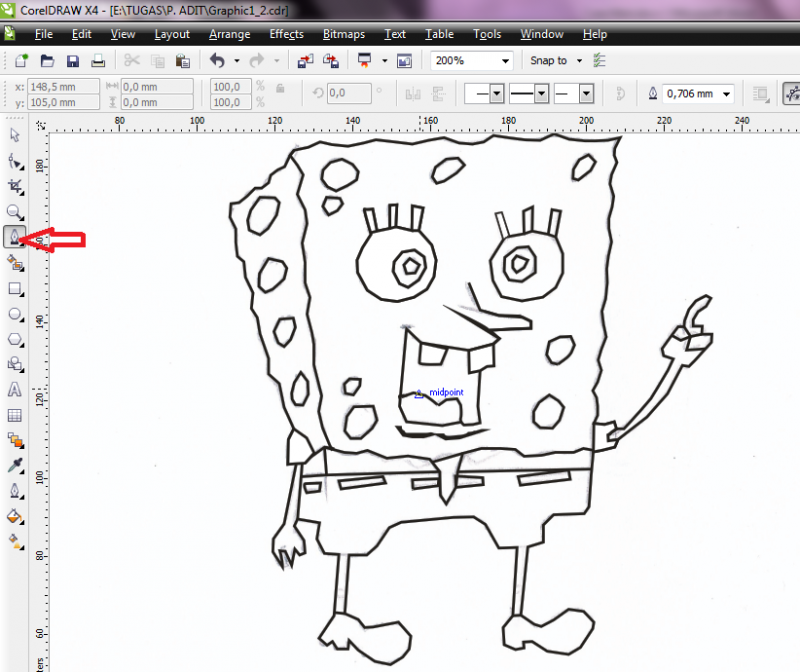Open the Edit menu
This screenshot has height=672, width=800.
tap(82, 34)
